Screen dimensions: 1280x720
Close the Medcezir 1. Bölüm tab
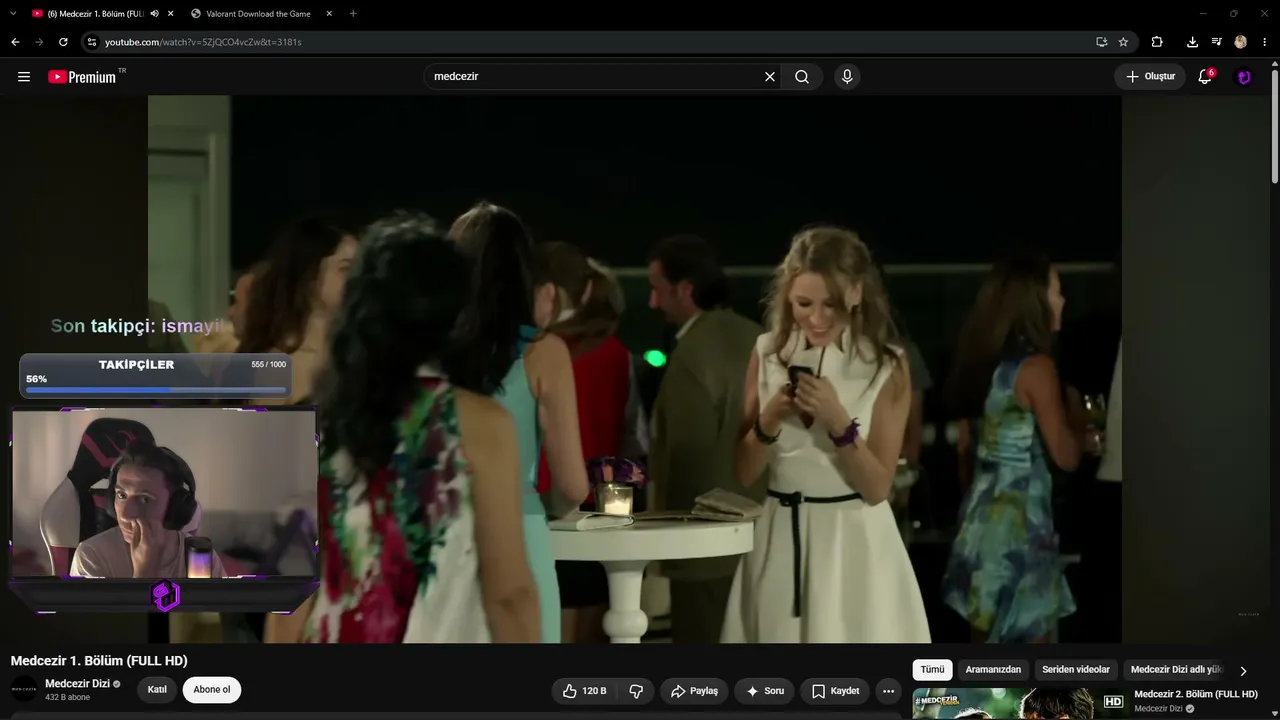pyautogui.click(x=171, y=13)
